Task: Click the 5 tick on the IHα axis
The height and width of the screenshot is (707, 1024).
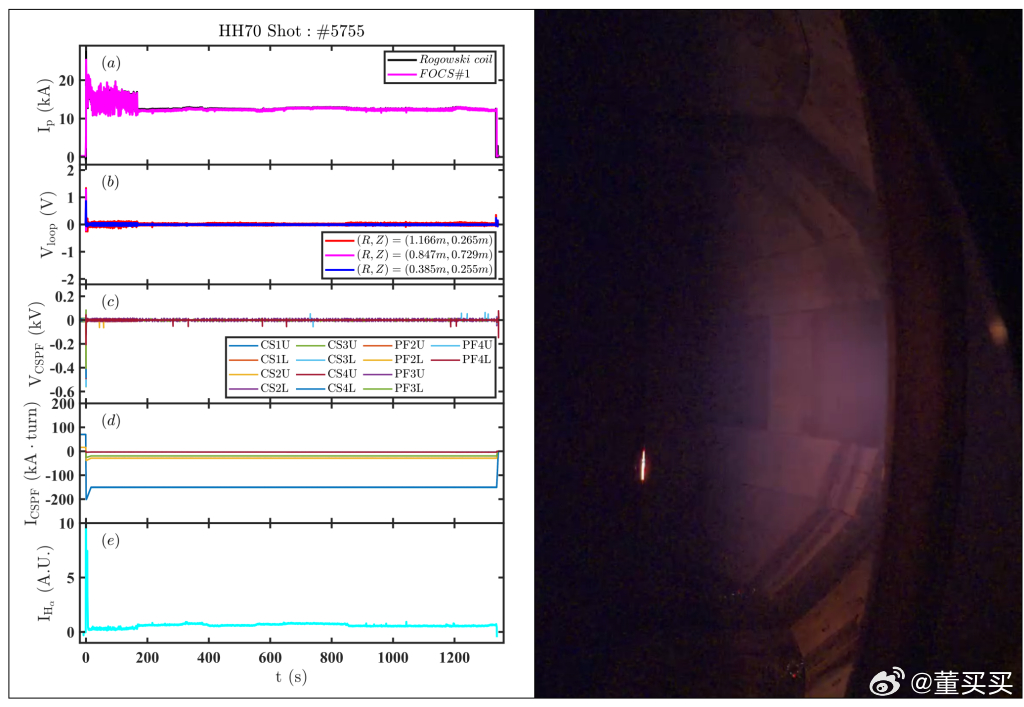Action: (x=71, y=578)
